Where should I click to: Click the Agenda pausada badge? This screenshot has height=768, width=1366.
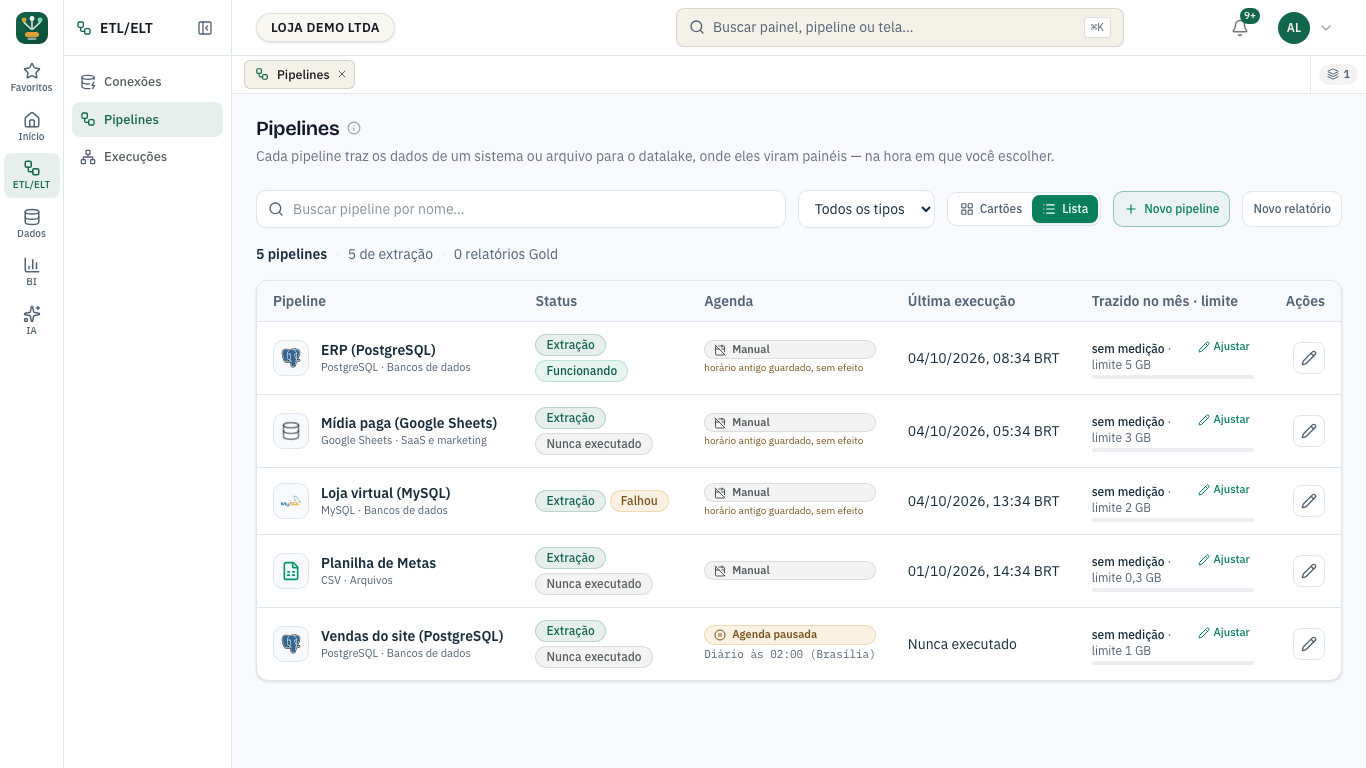[790, 635]
